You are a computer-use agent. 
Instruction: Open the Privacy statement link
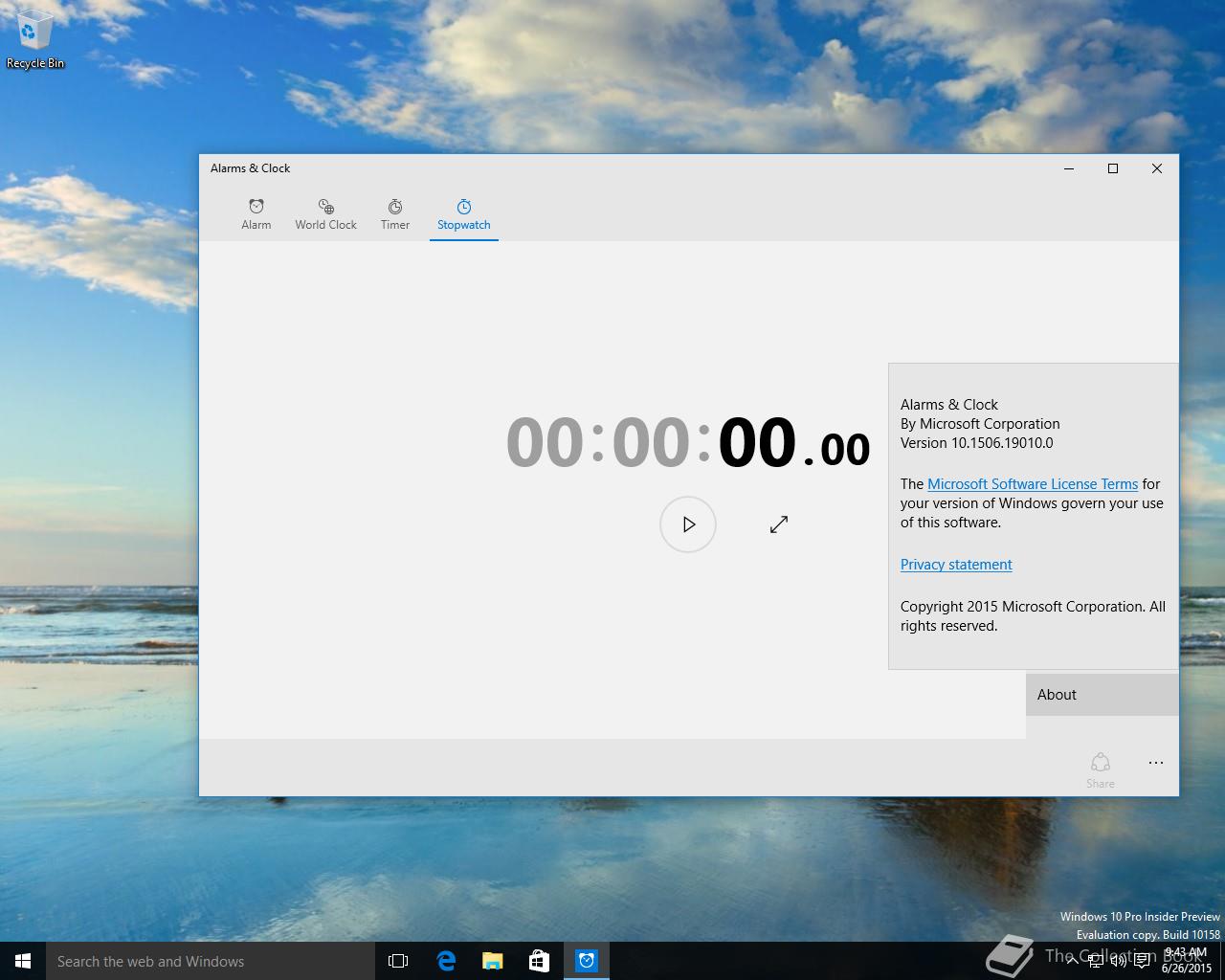coord(956,565)
